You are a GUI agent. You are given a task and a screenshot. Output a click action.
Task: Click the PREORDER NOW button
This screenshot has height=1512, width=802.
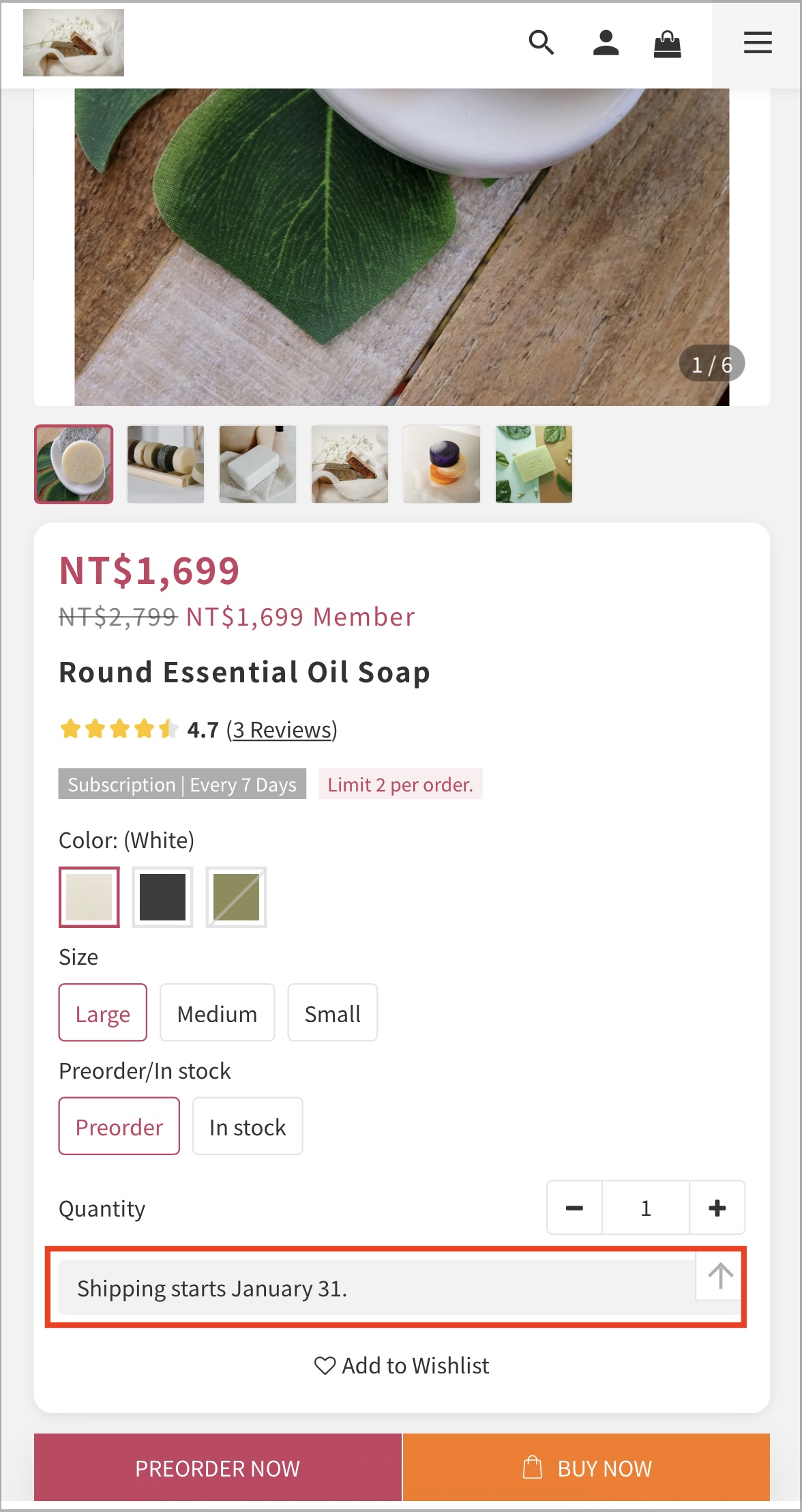coord(218,1468)
